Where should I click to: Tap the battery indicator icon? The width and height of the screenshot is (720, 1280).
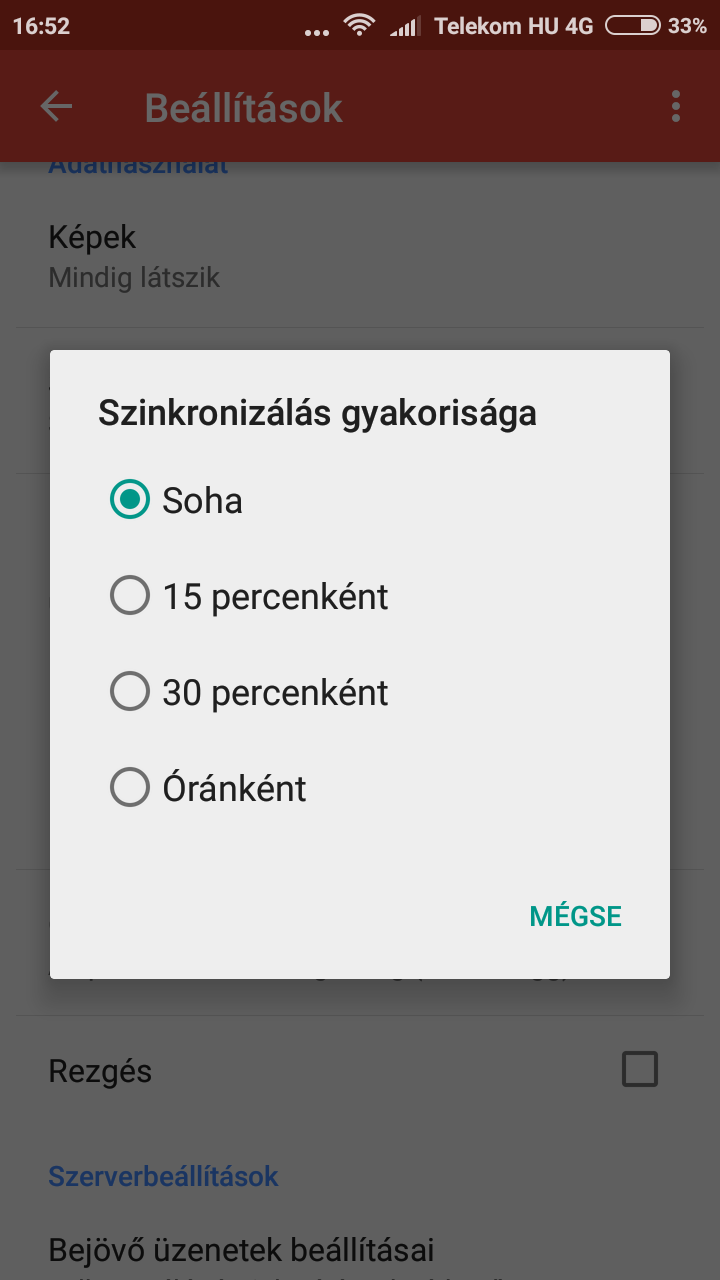(633, 26)
